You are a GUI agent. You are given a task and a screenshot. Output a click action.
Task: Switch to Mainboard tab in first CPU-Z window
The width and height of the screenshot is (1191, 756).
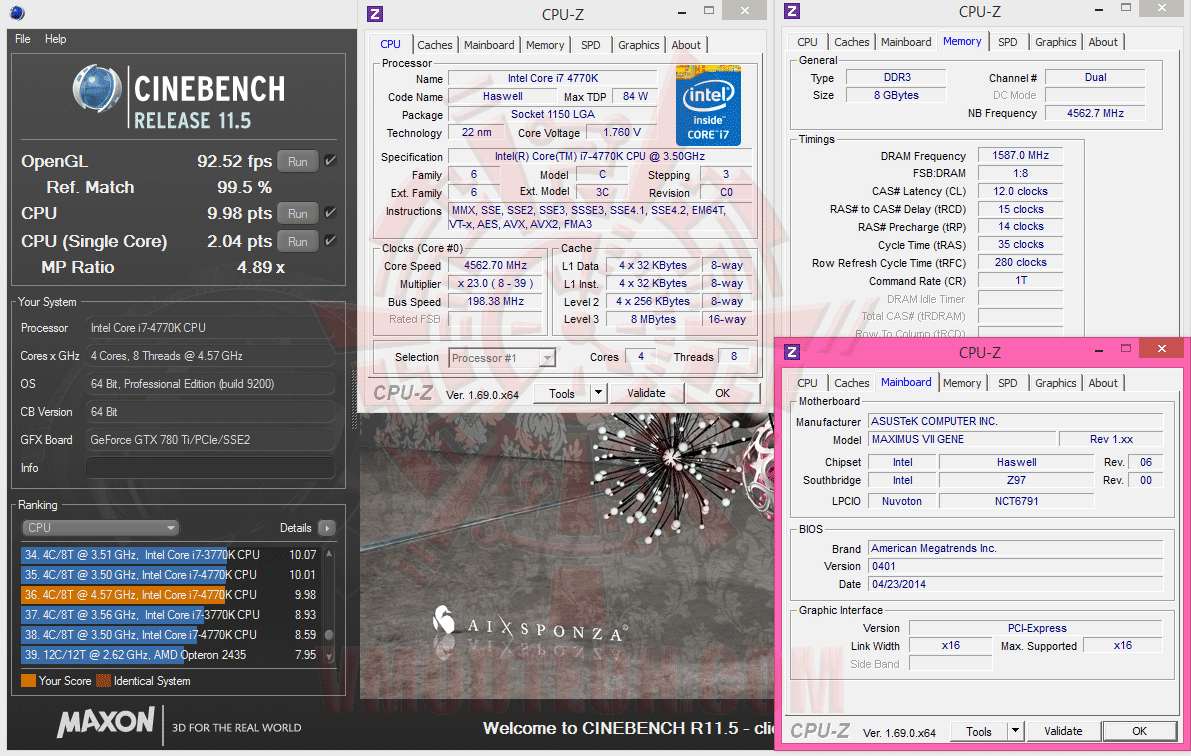(489, 45)
